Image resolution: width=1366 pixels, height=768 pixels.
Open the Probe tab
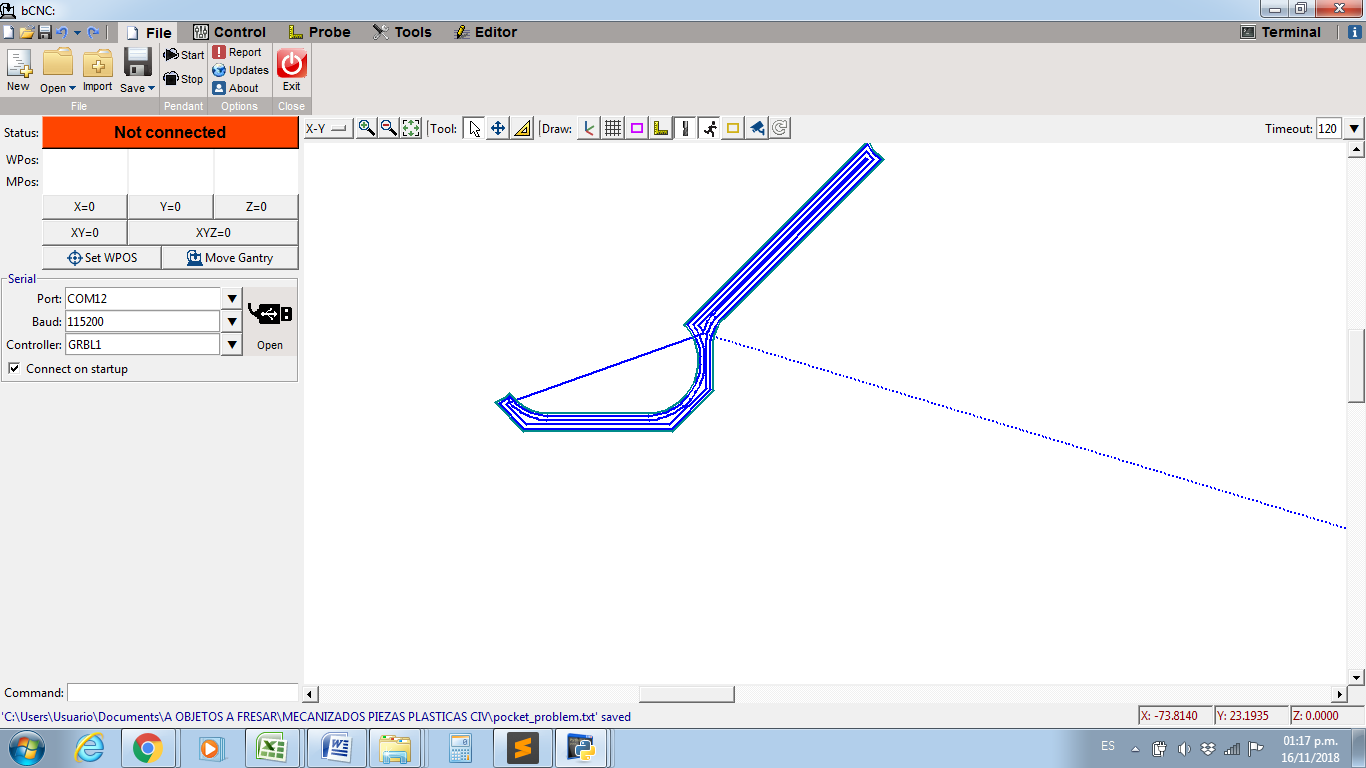pos(319,32)
